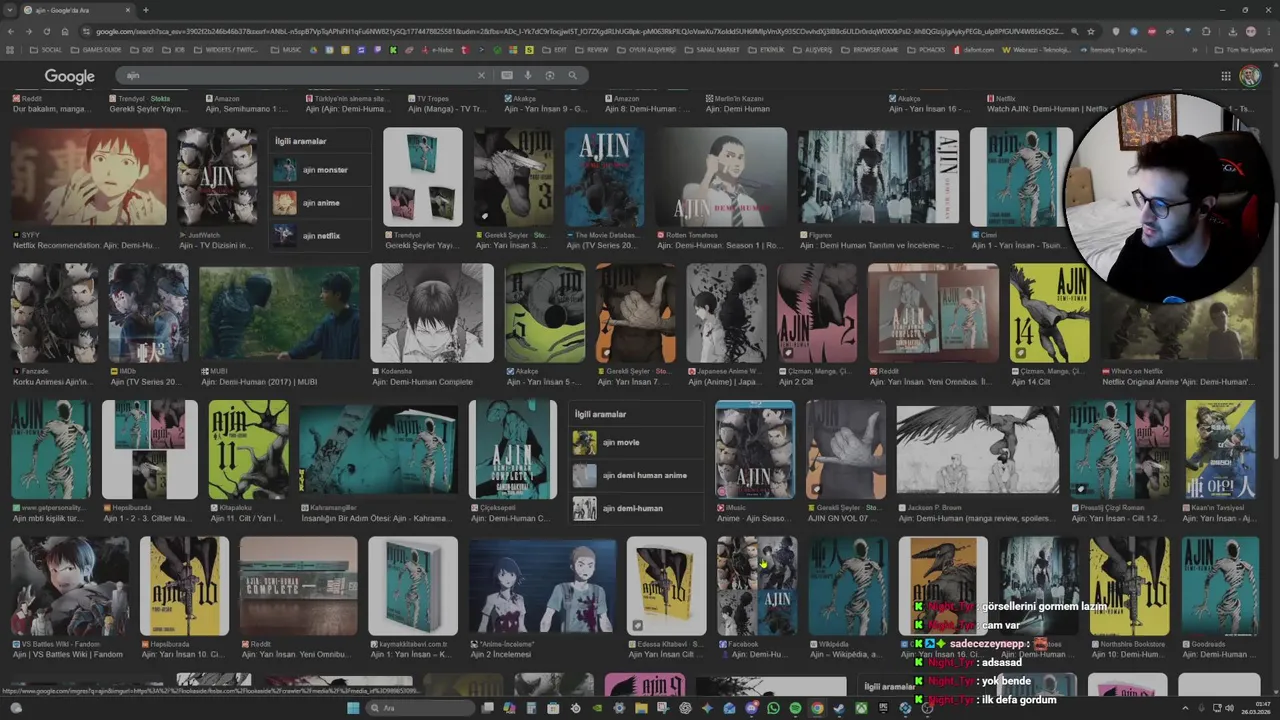Open the MUSIC bookmarks folder
Image resolution: width=1280 pixels, height=720 pixels.
[286, 50]
